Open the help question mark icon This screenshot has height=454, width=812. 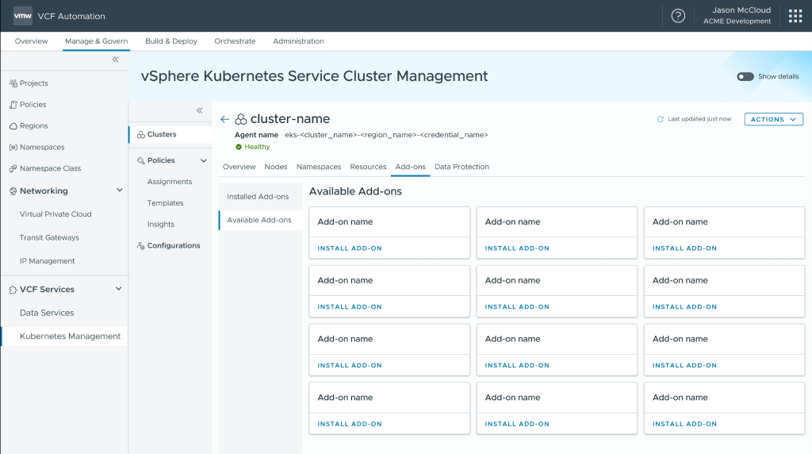[678, 16]
